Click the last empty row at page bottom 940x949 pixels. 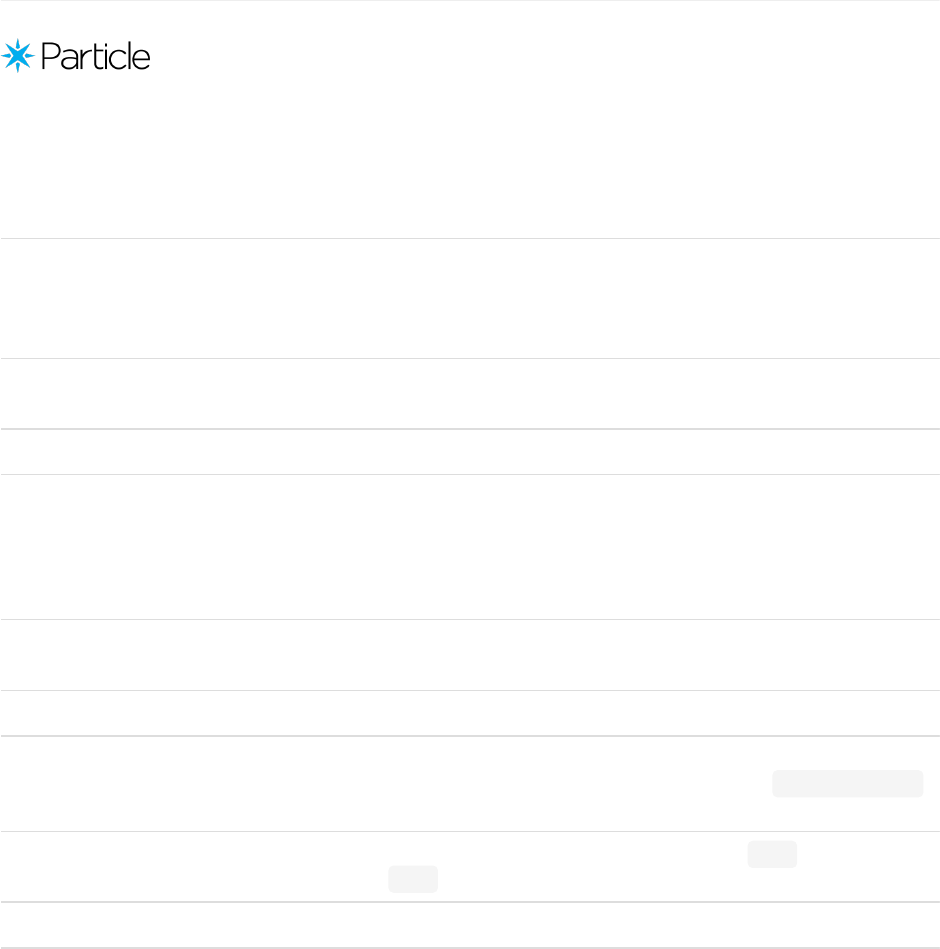coord(470,925)
